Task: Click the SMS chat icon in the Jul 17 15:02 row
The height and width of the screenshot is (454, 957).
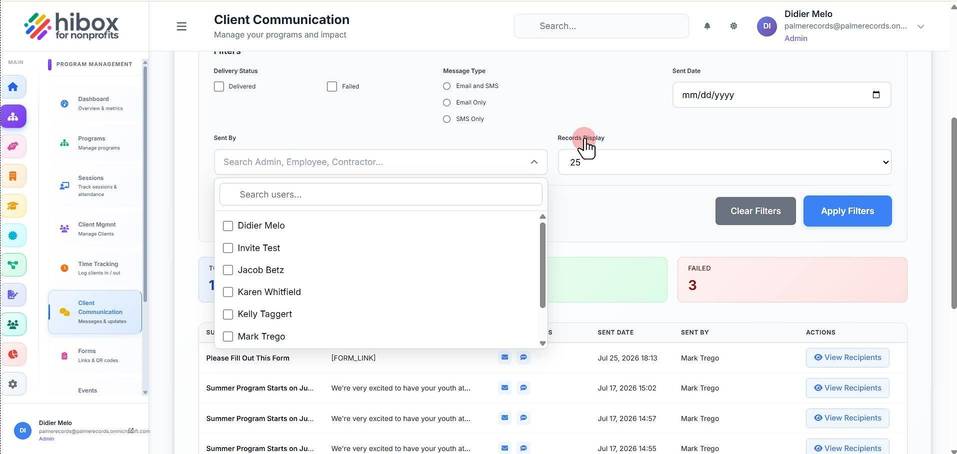Action: (x=523, y=387)
